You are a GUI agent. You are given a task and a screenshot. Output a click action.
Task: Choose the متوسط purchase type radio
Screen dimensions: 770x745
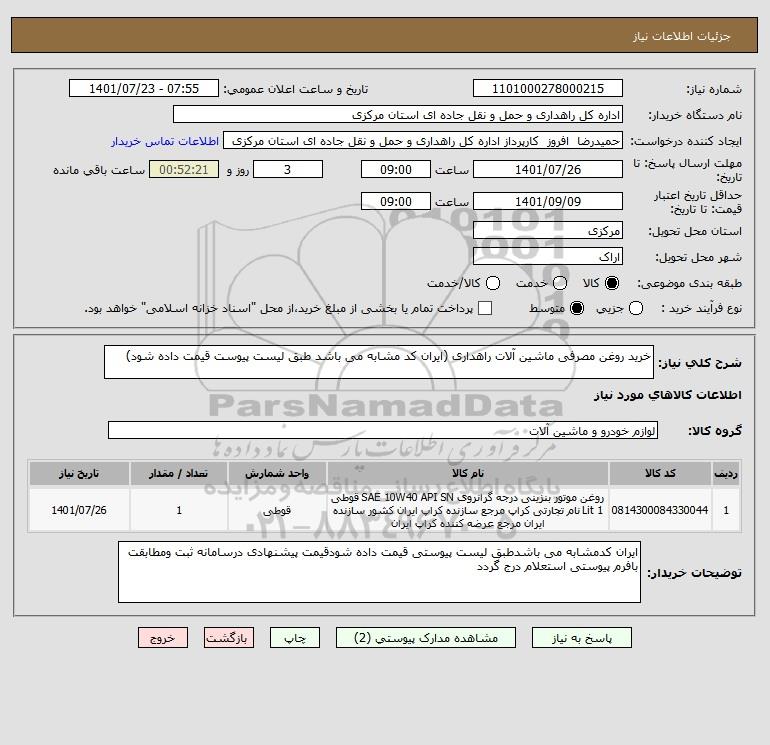[577, 308]
